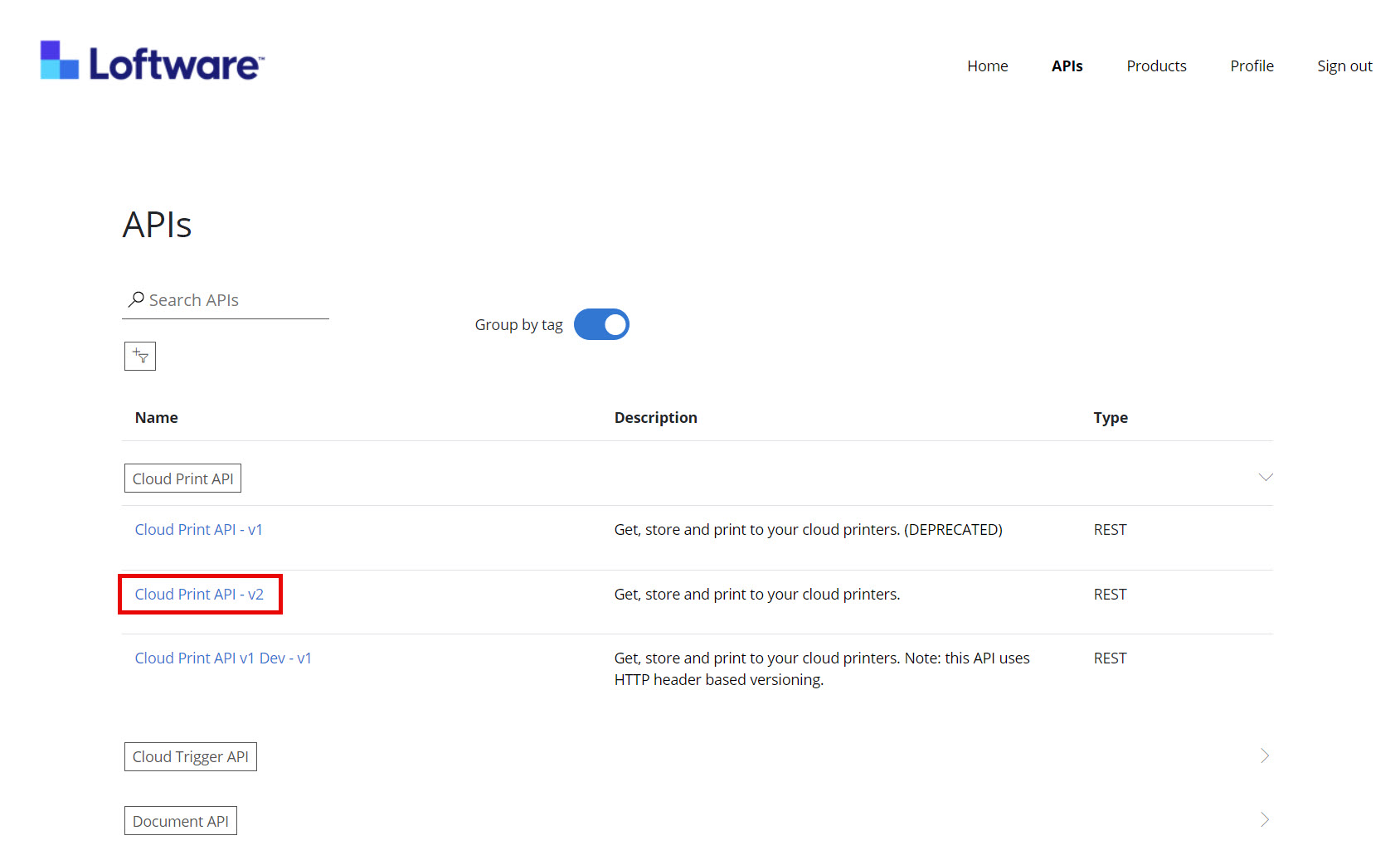
Task: Click Sign out in navigation
Action: pyautogui.click(x=1344, y=66)
